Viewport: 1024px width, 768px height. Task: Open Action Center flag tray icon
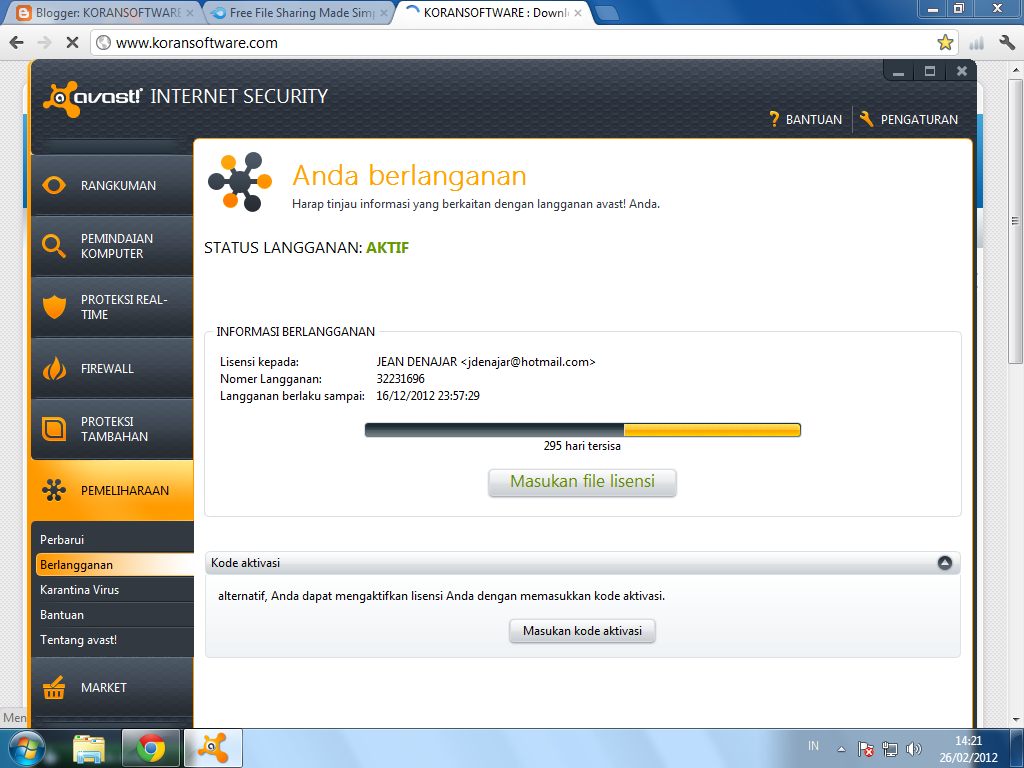[x=865, y=749]
